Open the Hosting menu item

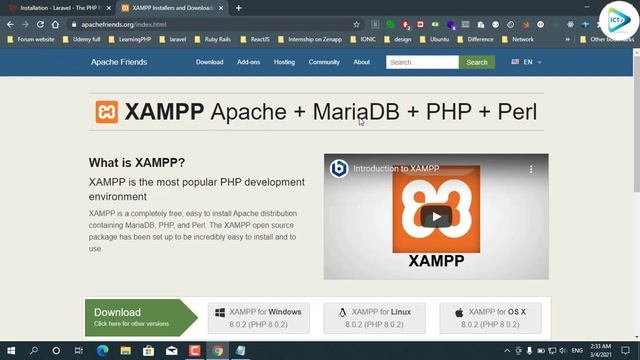click(284, 62)
